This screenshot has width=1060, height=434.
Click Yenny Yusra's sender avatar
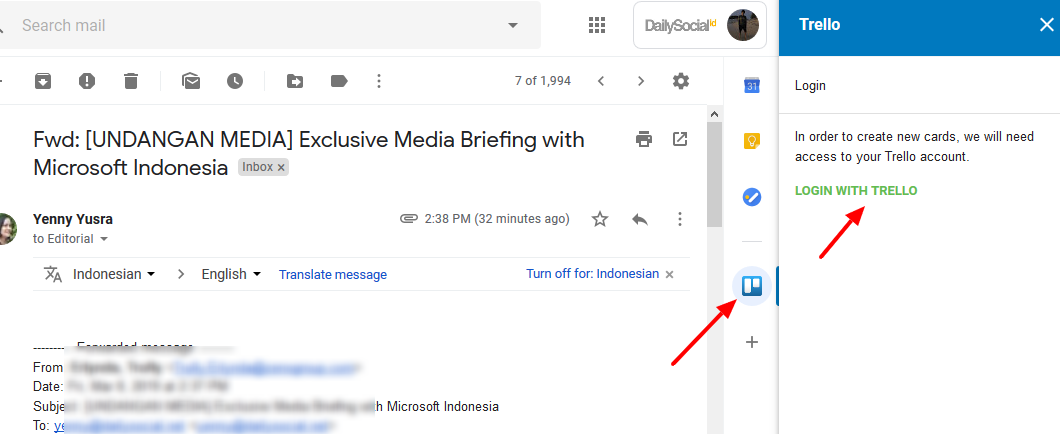[6, 228]
